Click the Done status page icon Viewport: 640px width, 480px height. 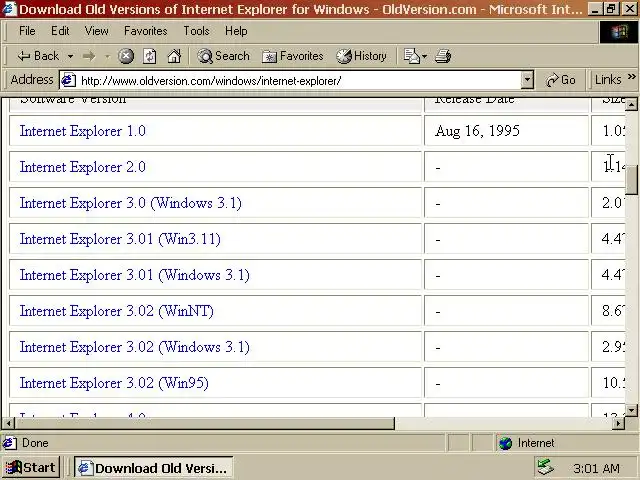[x=10, y=443]
